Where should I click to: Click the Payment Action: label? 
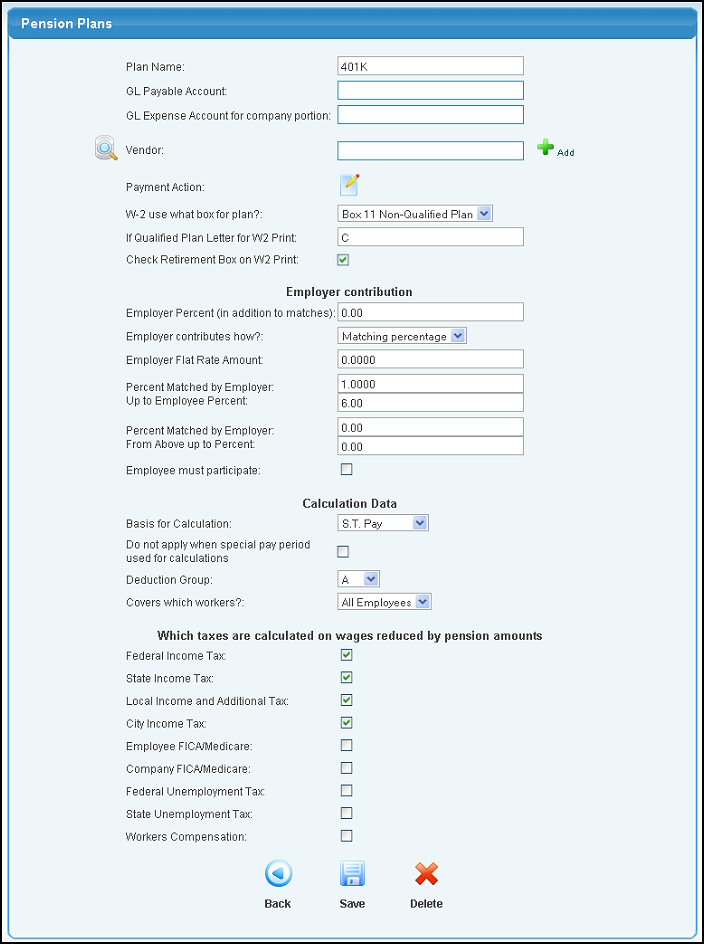click(165, 187)
